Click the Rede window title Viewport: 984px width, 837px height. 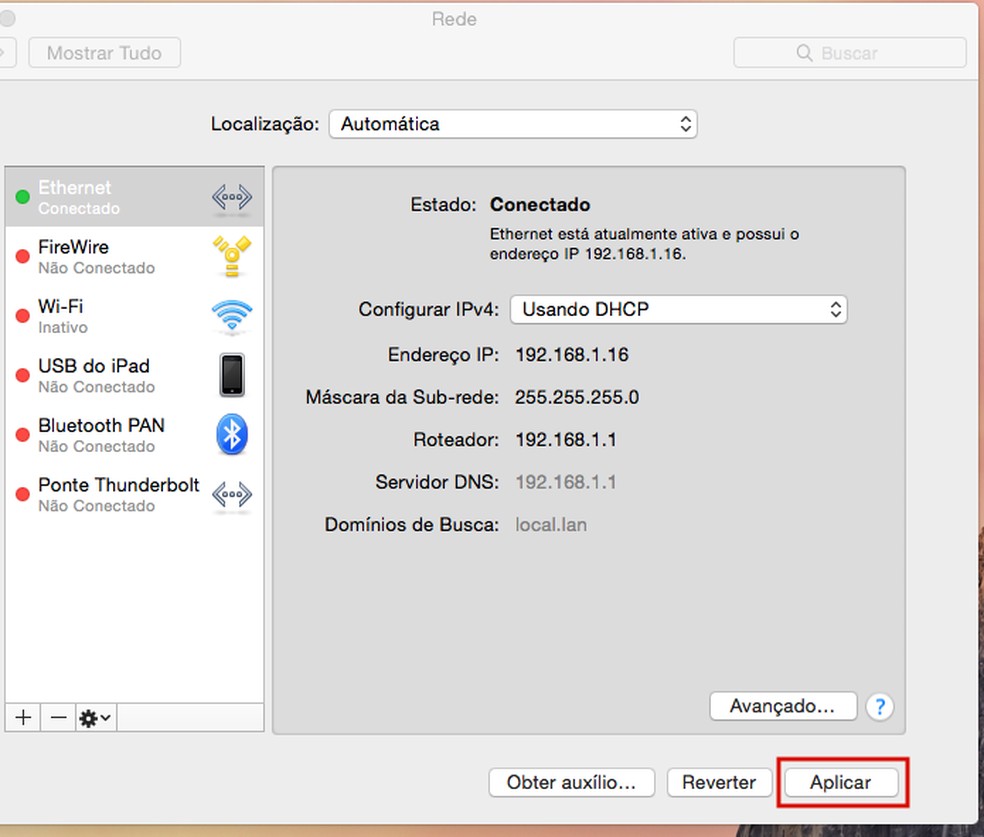[454, 19]
